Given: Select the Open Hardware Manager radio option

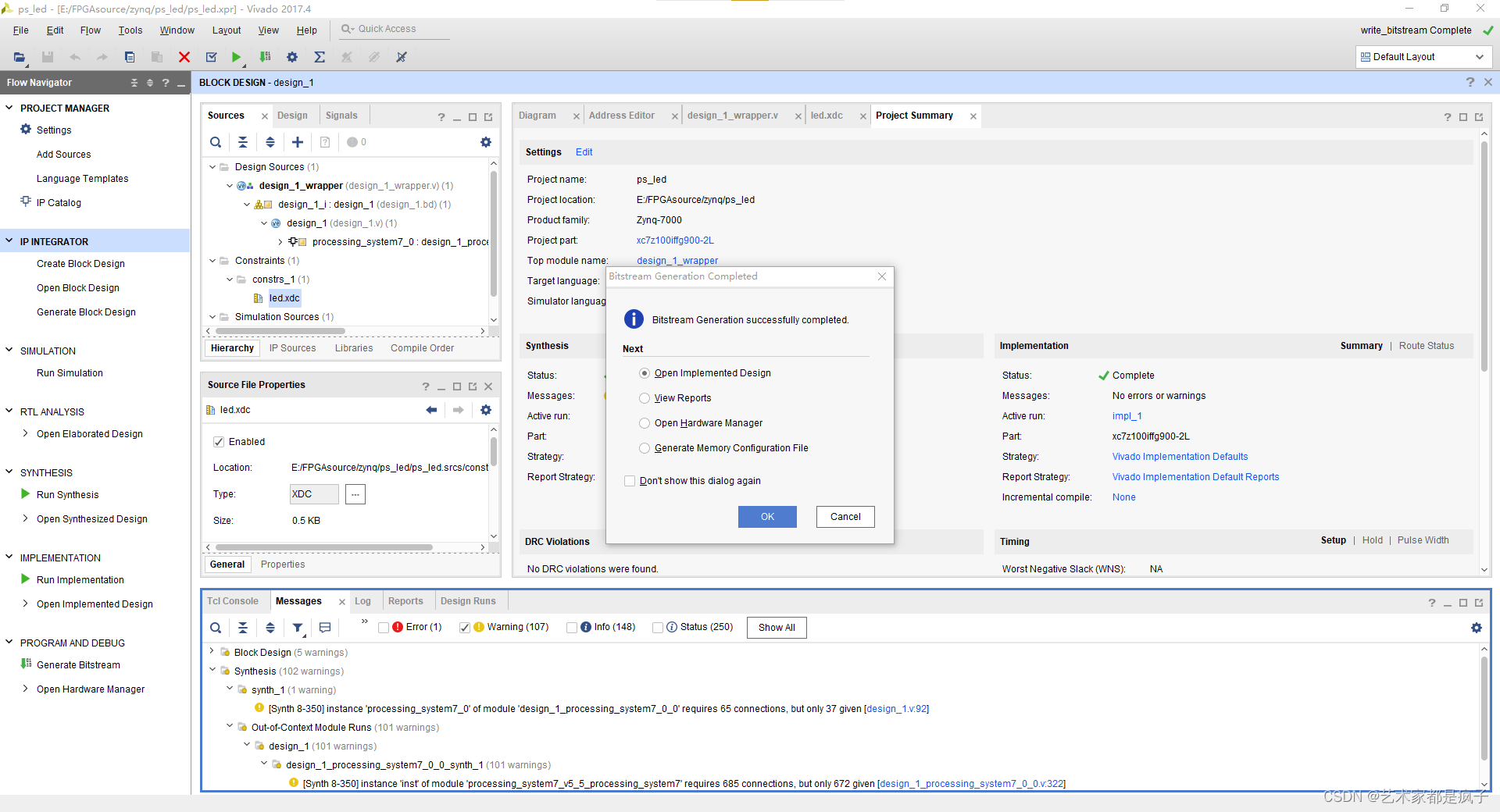Looking at the screenshot, I should tap(645, 423).
